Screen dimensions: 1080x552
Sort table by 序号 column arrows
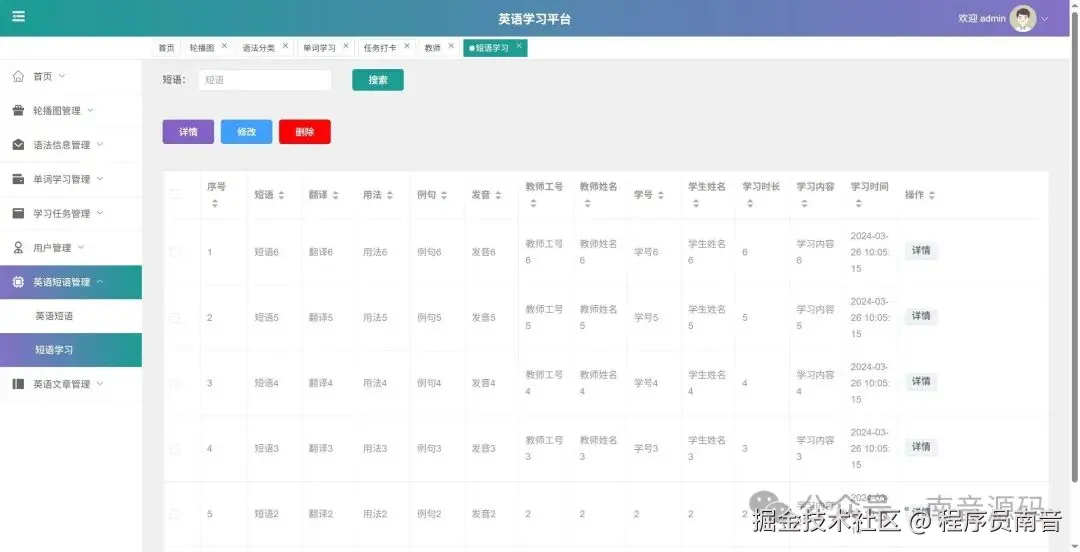point(215,204)
